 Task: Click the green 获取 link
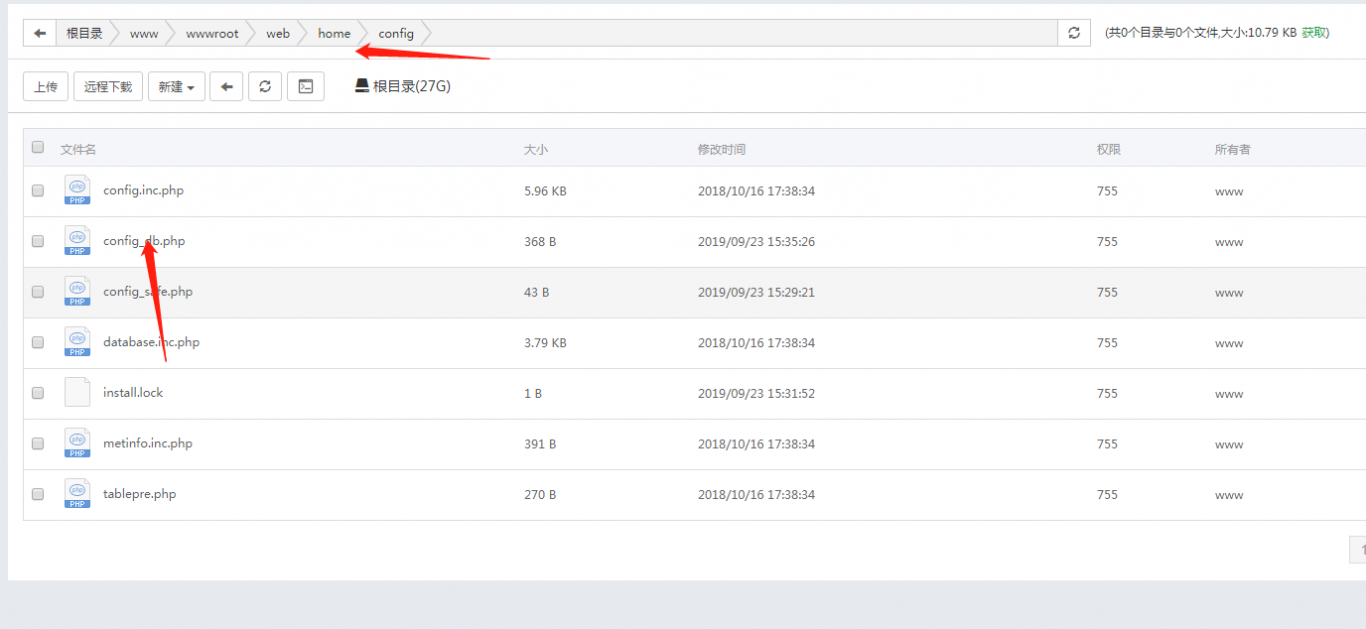click(1314, 33)
